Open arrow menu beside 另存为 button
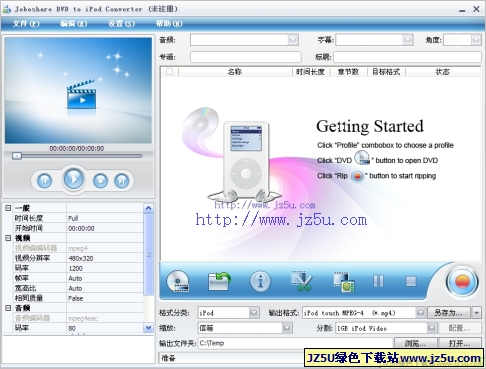The width and height of the screenshot is (486, 369). click(477, 313)
